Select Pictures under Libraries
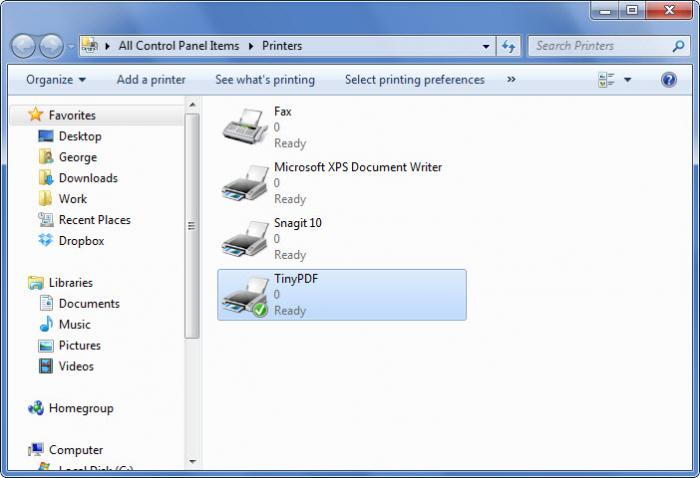 79,345
